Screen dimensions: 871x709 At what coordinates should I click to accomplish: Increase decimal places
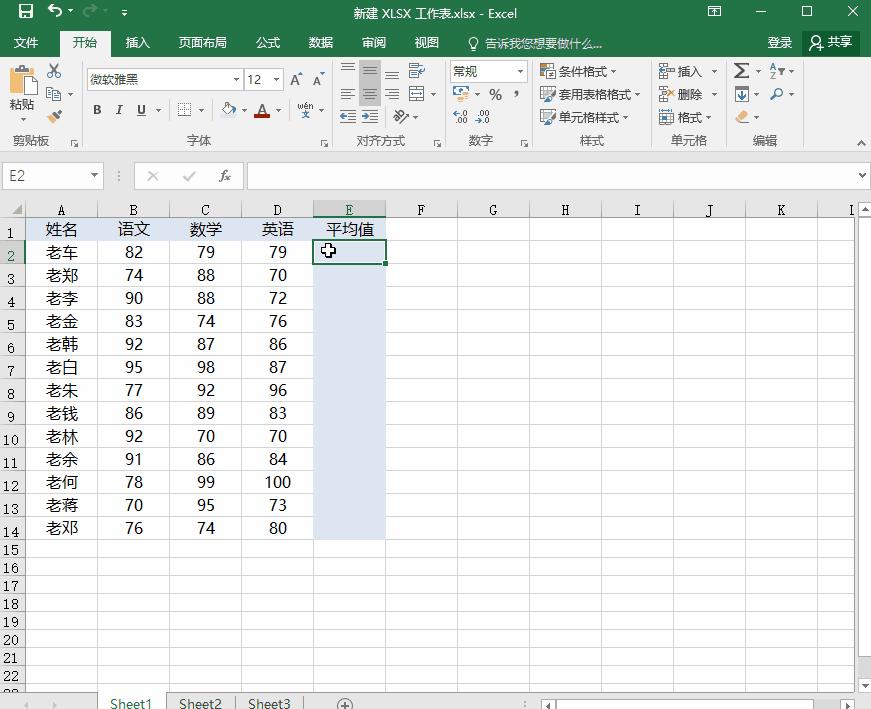[460, 117]
